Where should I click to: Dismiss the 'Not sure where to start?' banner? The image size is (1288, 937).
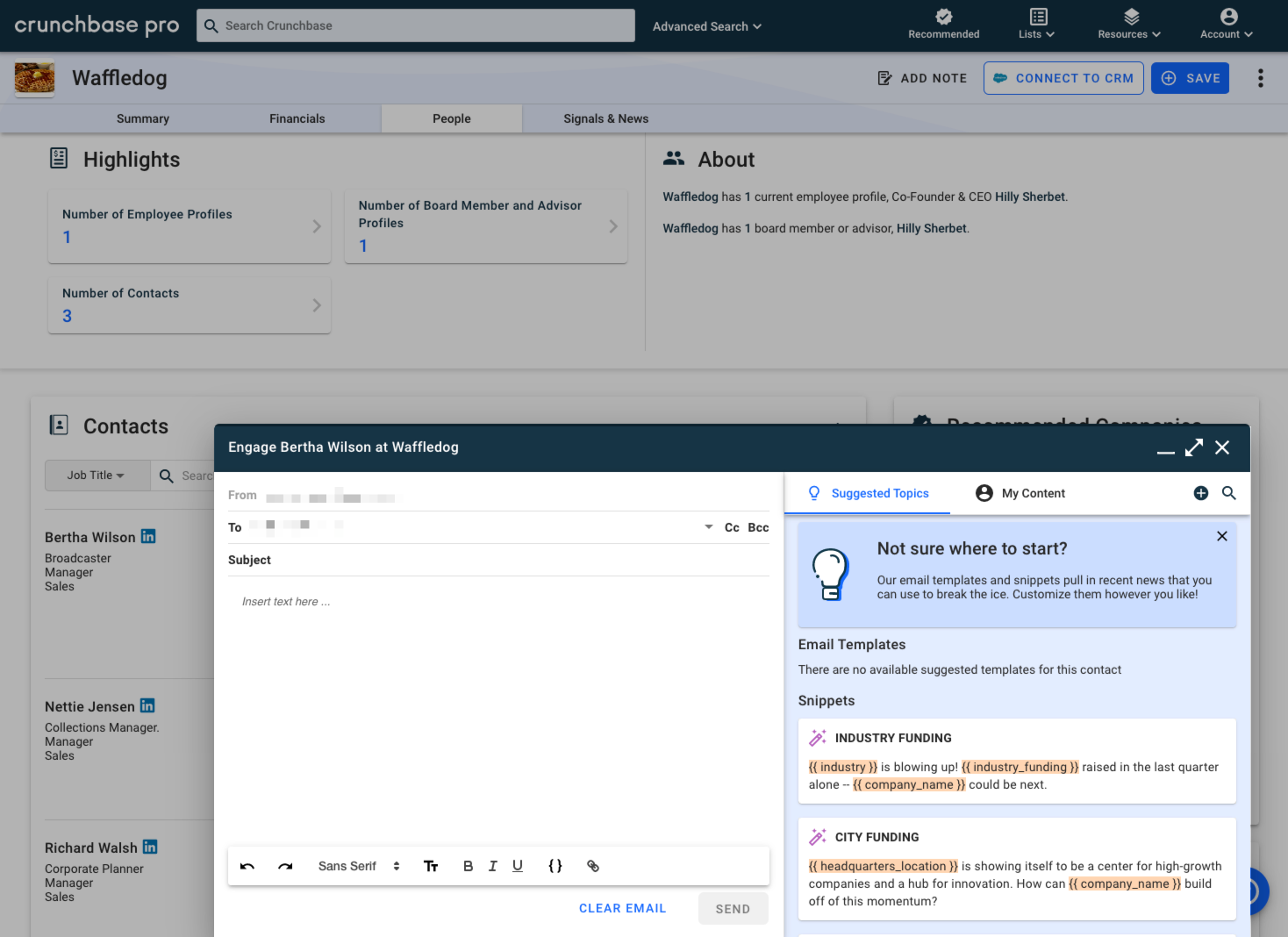[1221, 536]
